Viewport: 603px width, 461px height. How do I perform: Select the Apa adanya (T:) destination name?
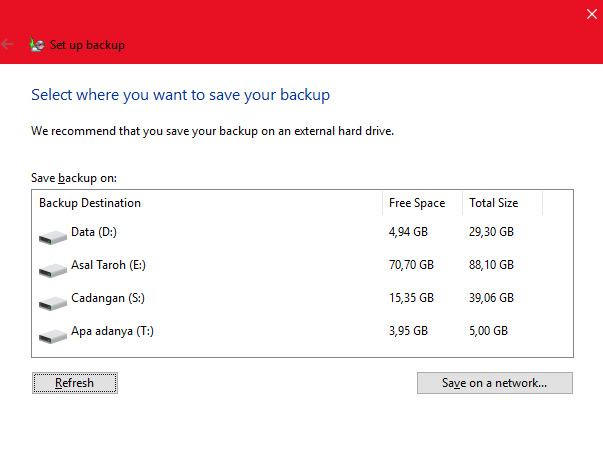[112, 331]
